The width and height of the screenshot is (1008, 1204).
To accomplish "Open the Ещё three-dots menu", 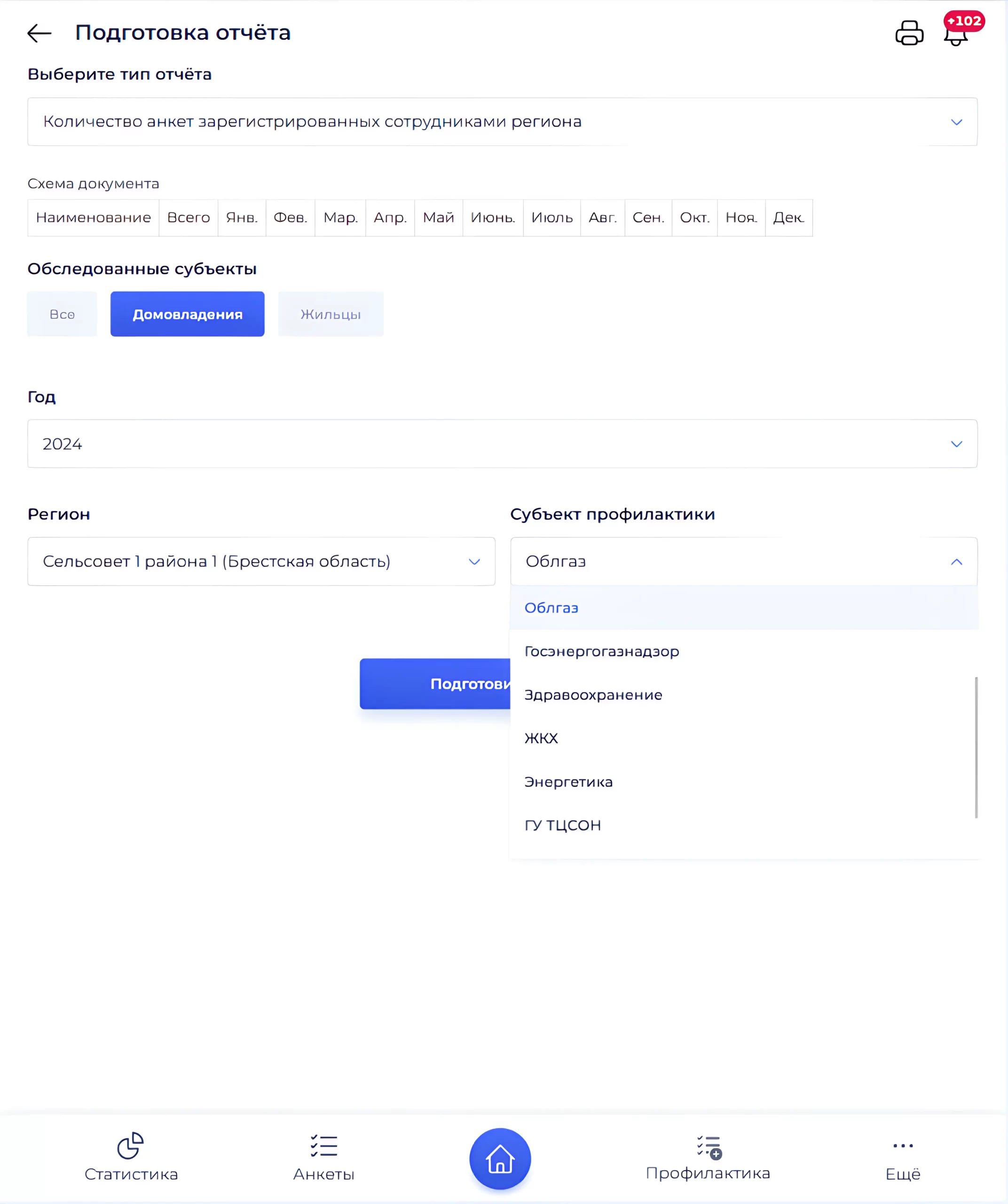I will tap(903, 1146).
